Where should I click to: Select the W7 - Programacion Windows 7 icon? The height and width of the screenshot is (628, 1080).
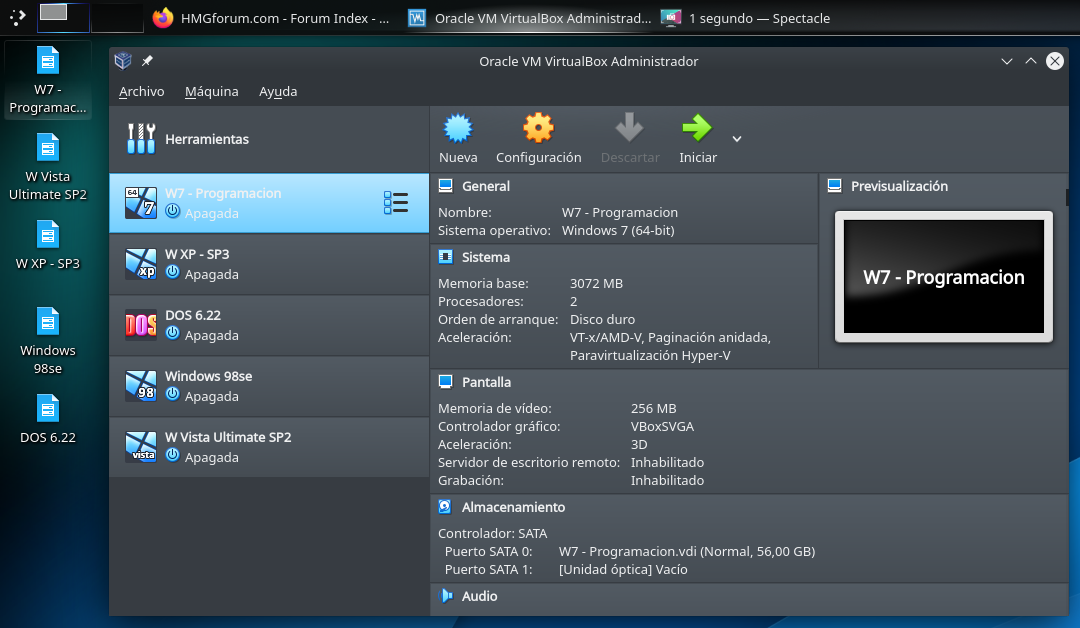coord(141,202)
